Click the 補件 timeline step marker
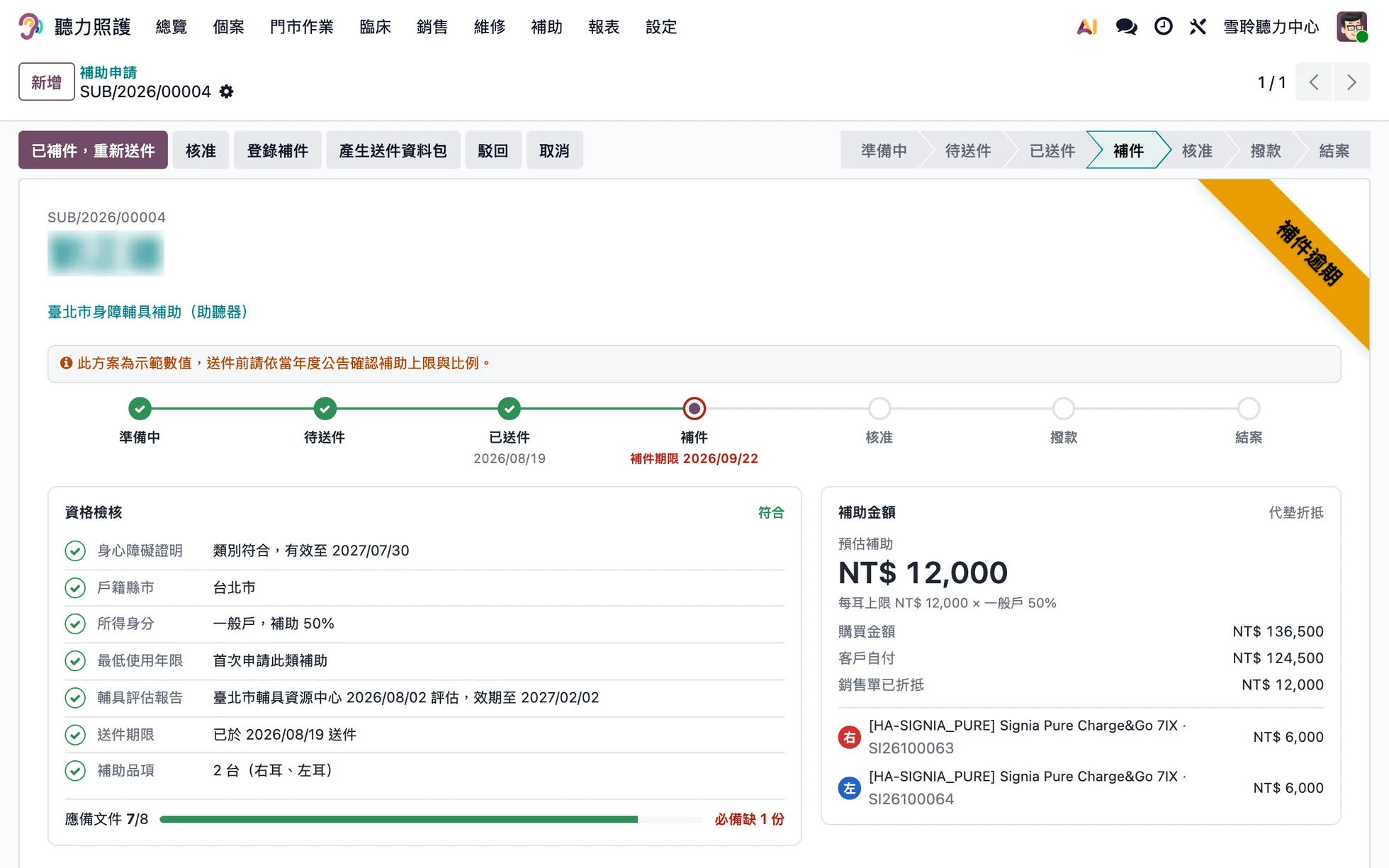1389x868 pixels. [x=694, y=409]
